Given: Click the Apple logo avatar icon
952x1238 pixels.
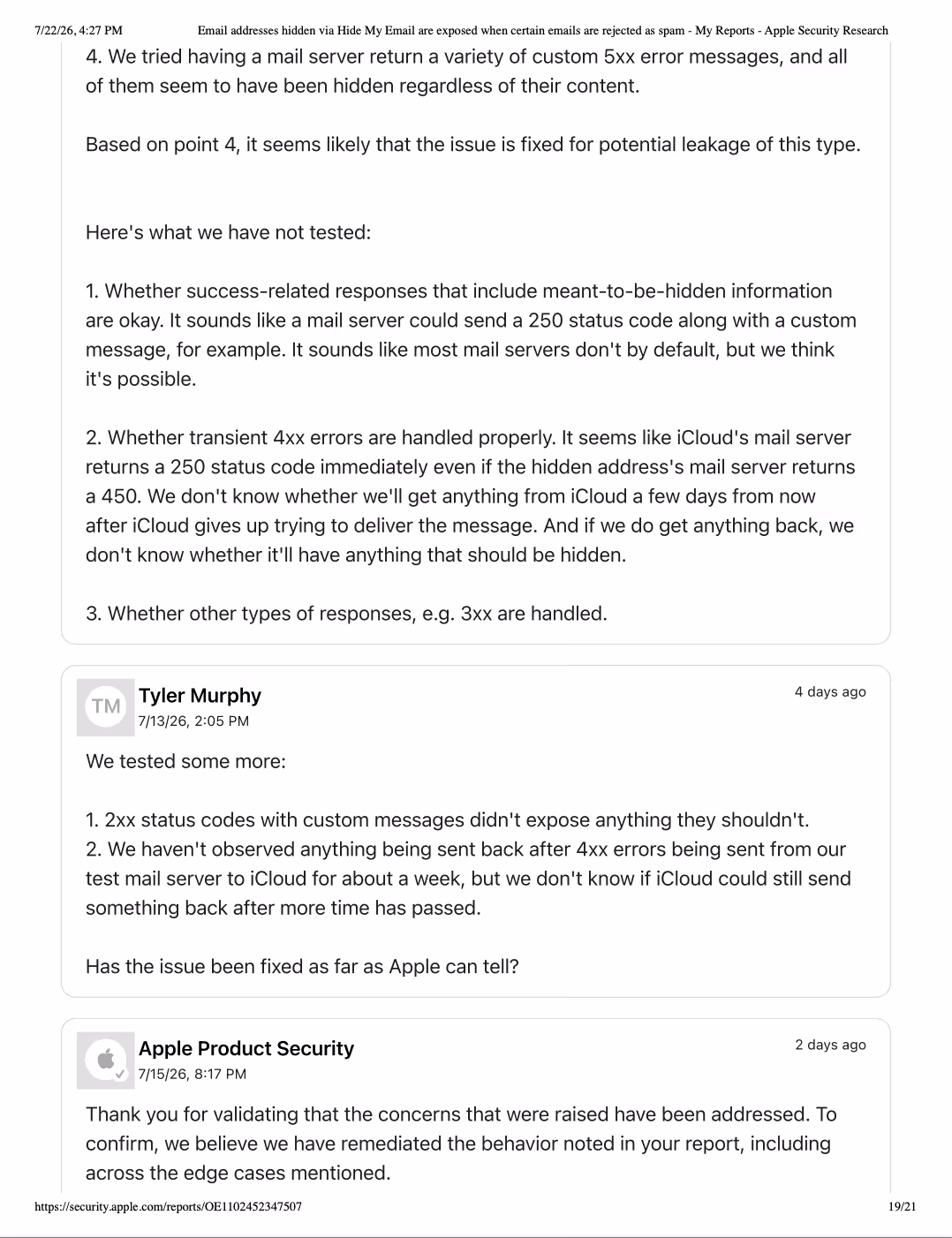Looking at the screenshot, I should pyautogui.click(x=106, y=1060).
